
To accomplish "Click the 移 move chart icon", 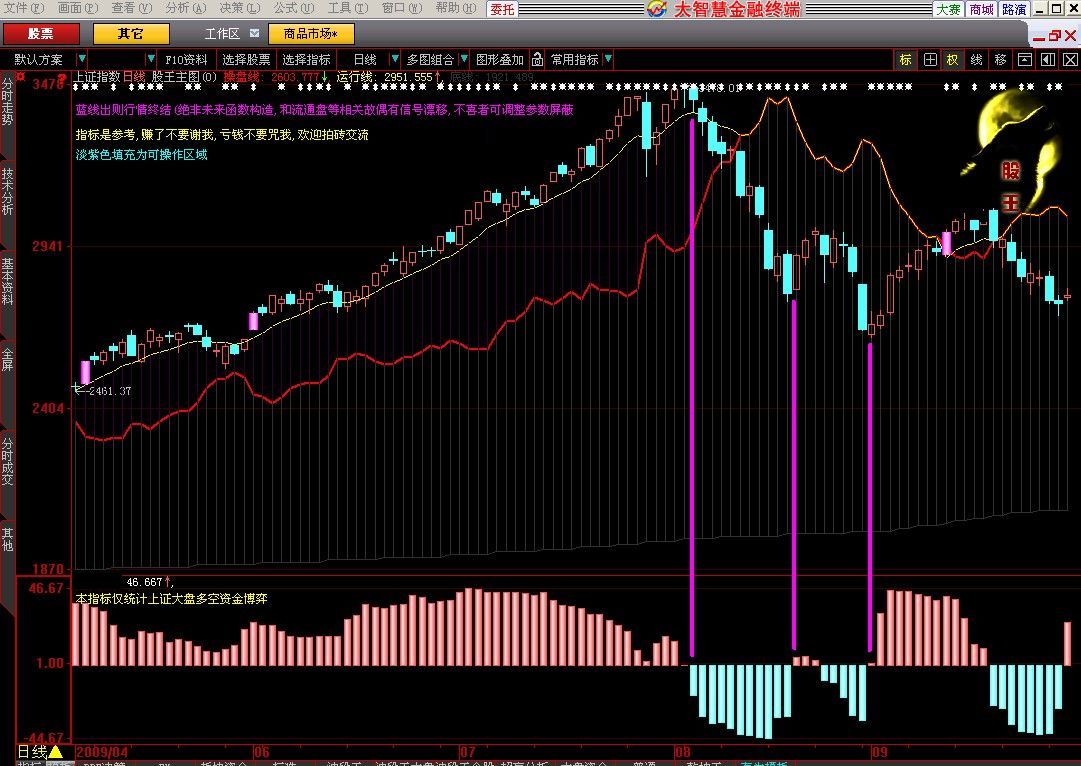I will point(1000,60).
